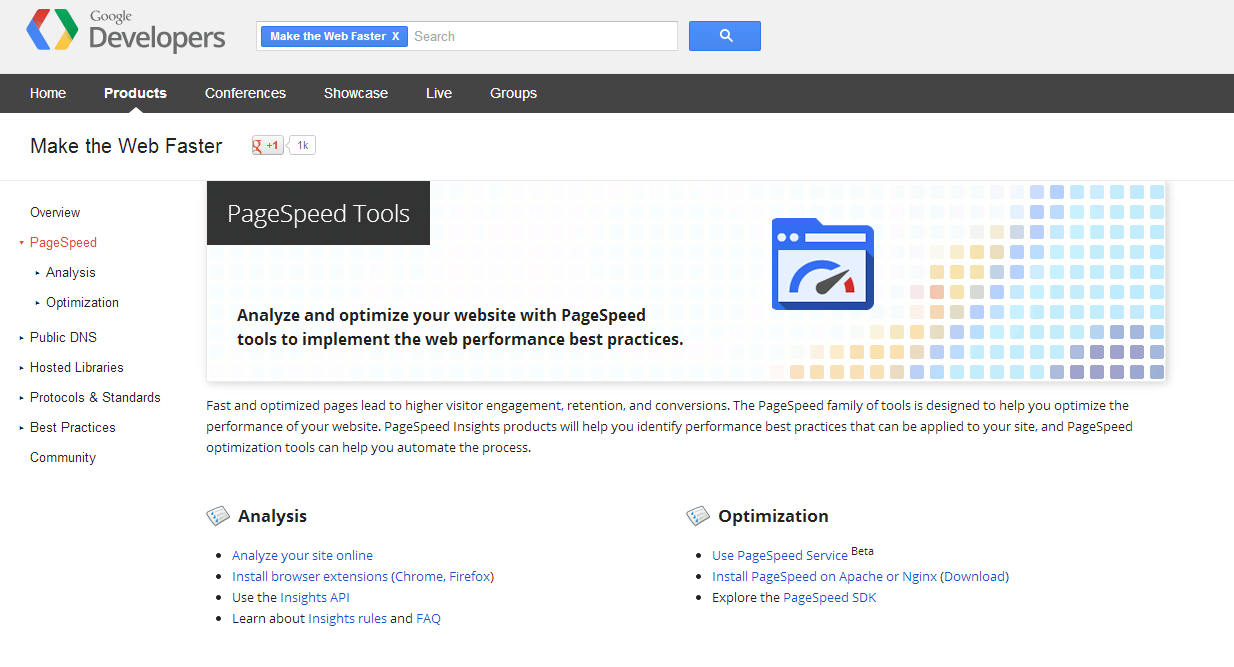Go to the Conferences nav item

[245, 93]
